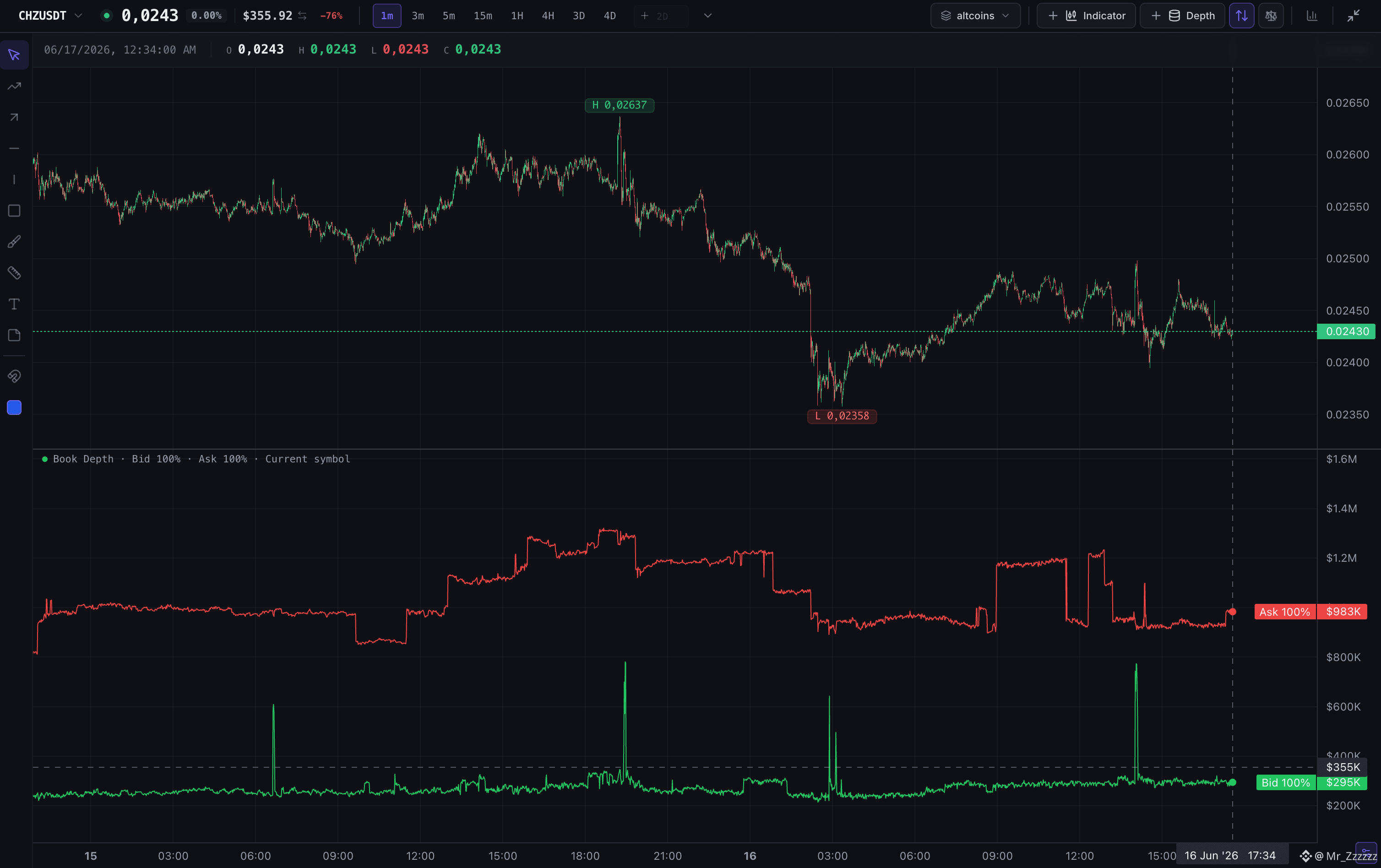The image size is (1381, 868).
Task: Open the blue drawing color swatch
Action: [x=14, y=407]
